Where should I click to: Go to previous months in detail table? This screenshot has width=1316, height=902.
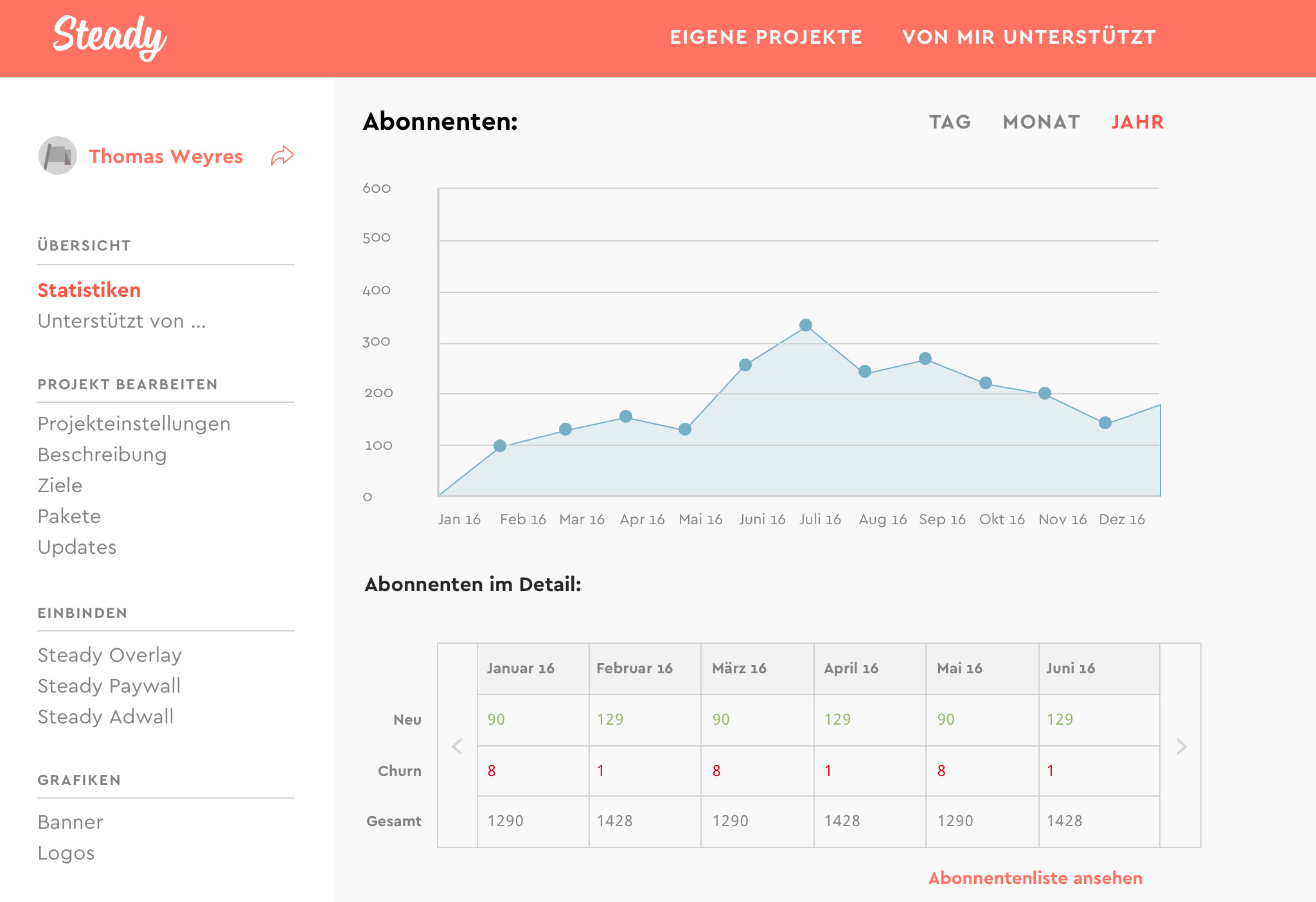point(457,746)
